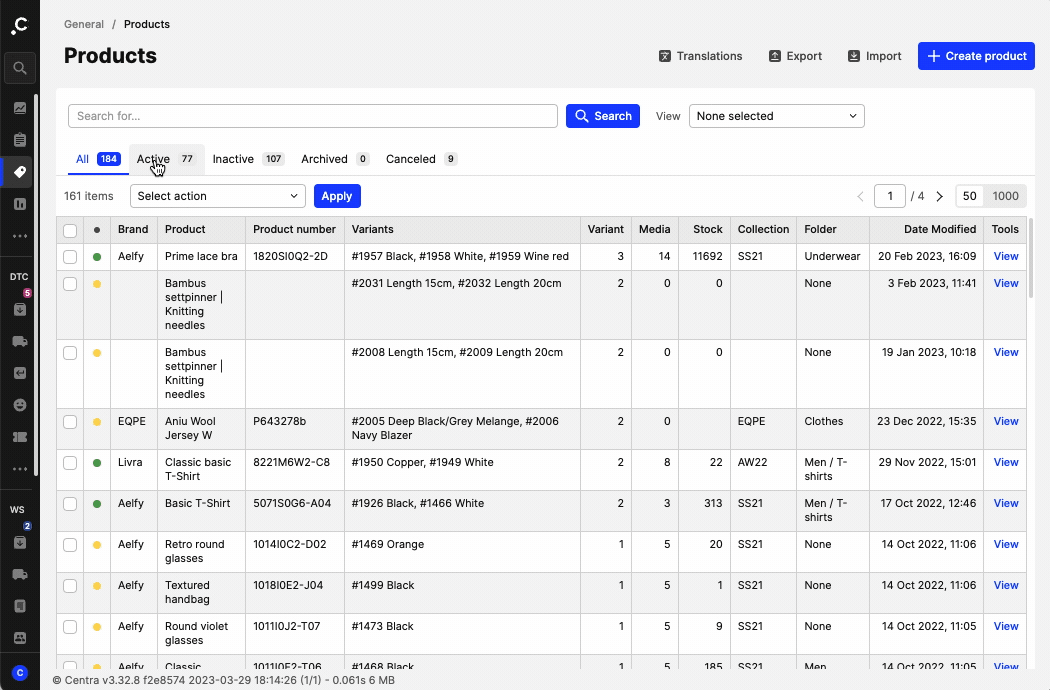Open View link for Classic basic T-Shirt
Image resolution: width=1050 pixels, height=690 pixels.
pos(1005,463)
